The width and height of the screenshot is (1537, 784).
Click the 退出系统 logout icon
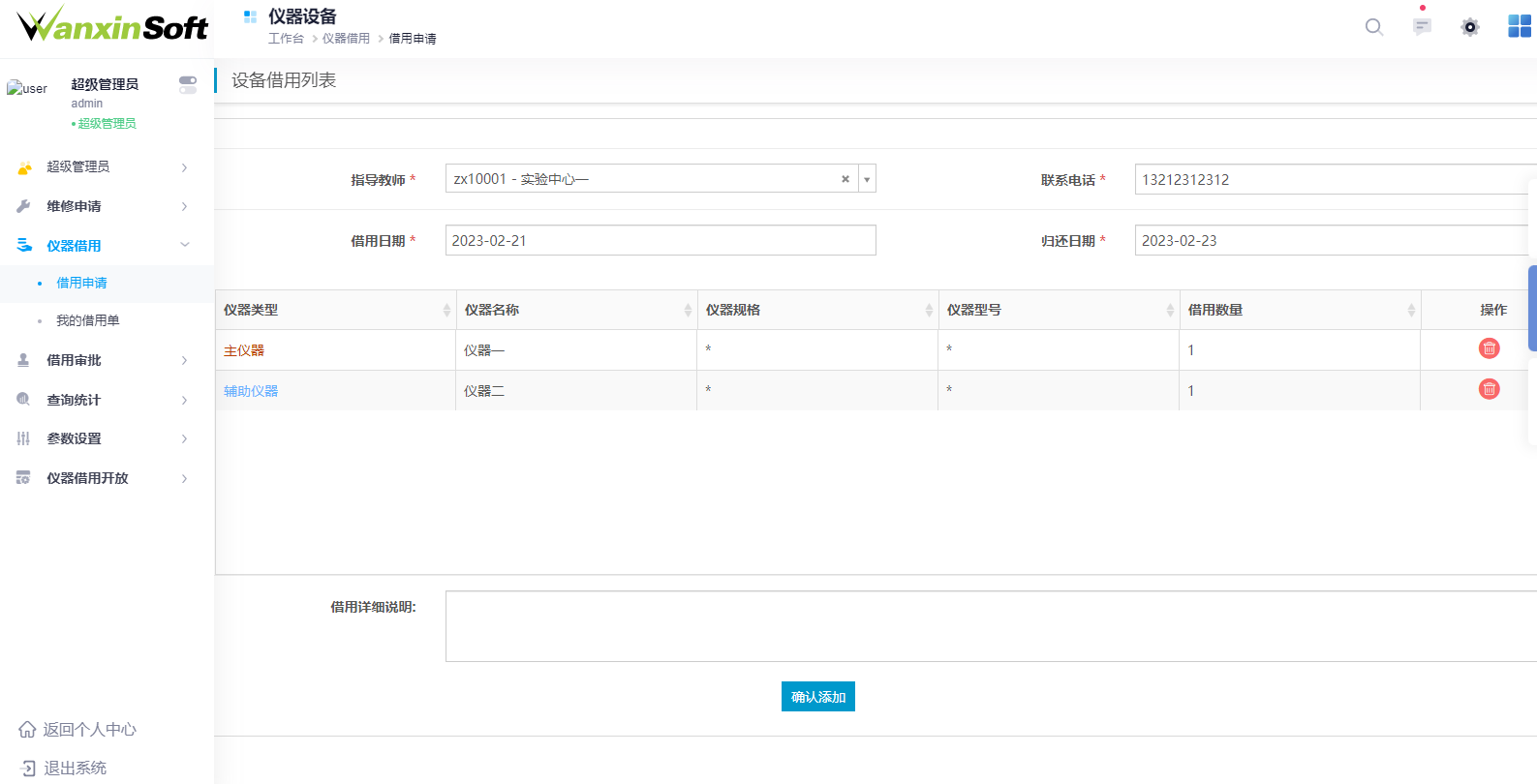27,769
